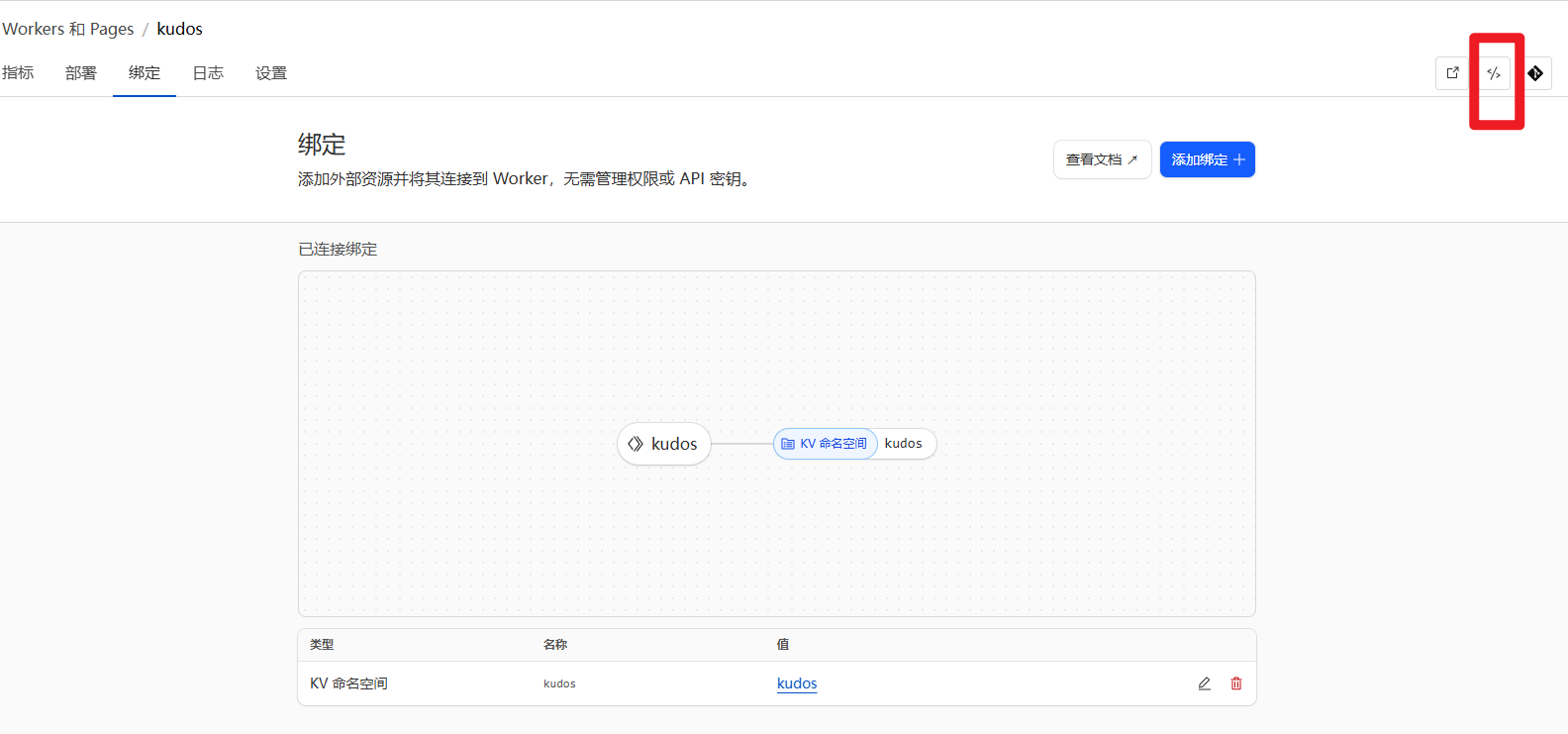Click the KV 命名空间 table row cell
Image resolution: width=1568 pixels, height=734 pixels.
[348, 683]
